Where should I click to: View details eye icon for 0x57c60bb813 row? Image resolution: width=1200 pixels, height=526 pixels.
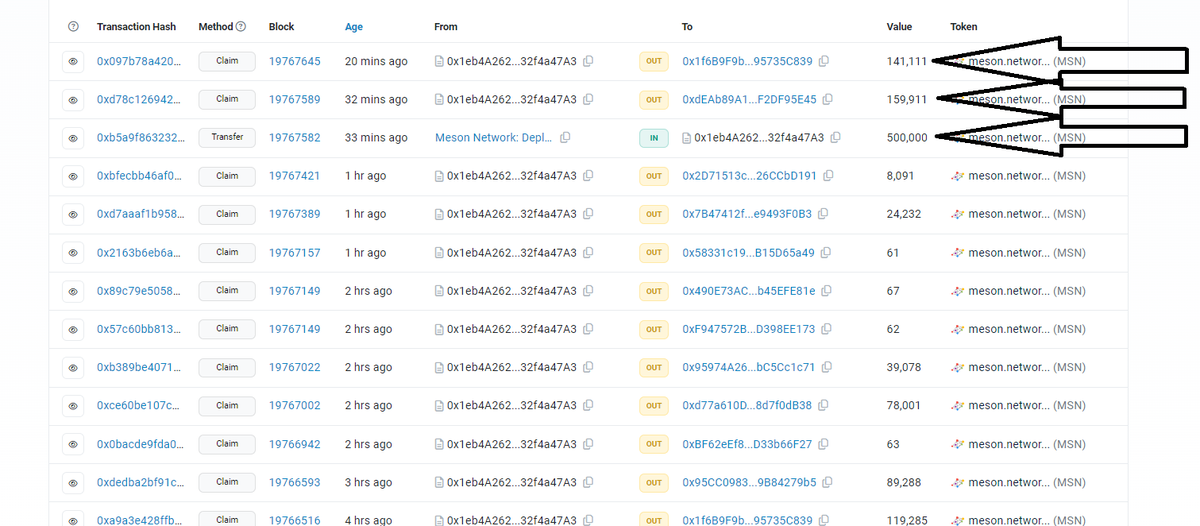(72, 329)
